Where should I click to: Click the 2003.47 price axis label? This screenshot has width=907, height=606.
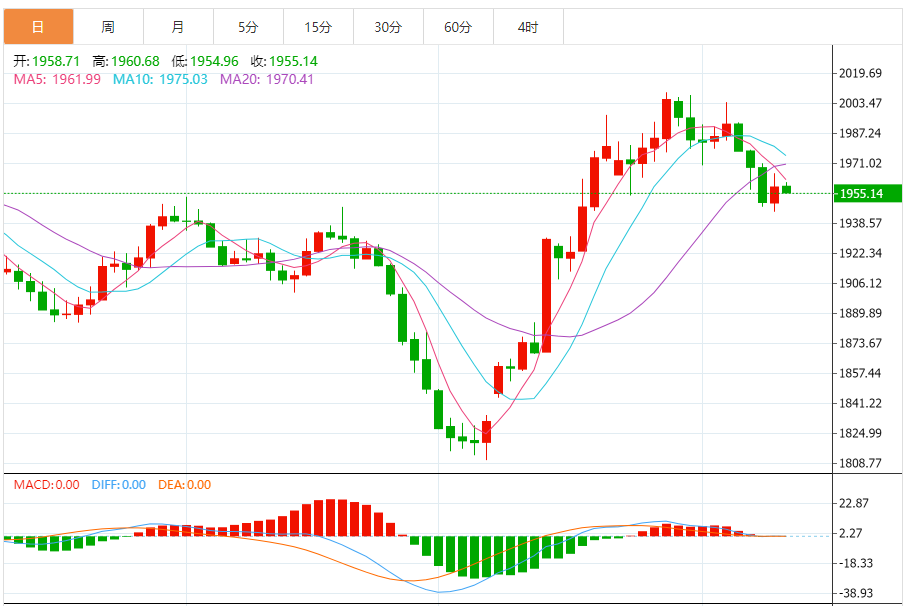860,104
